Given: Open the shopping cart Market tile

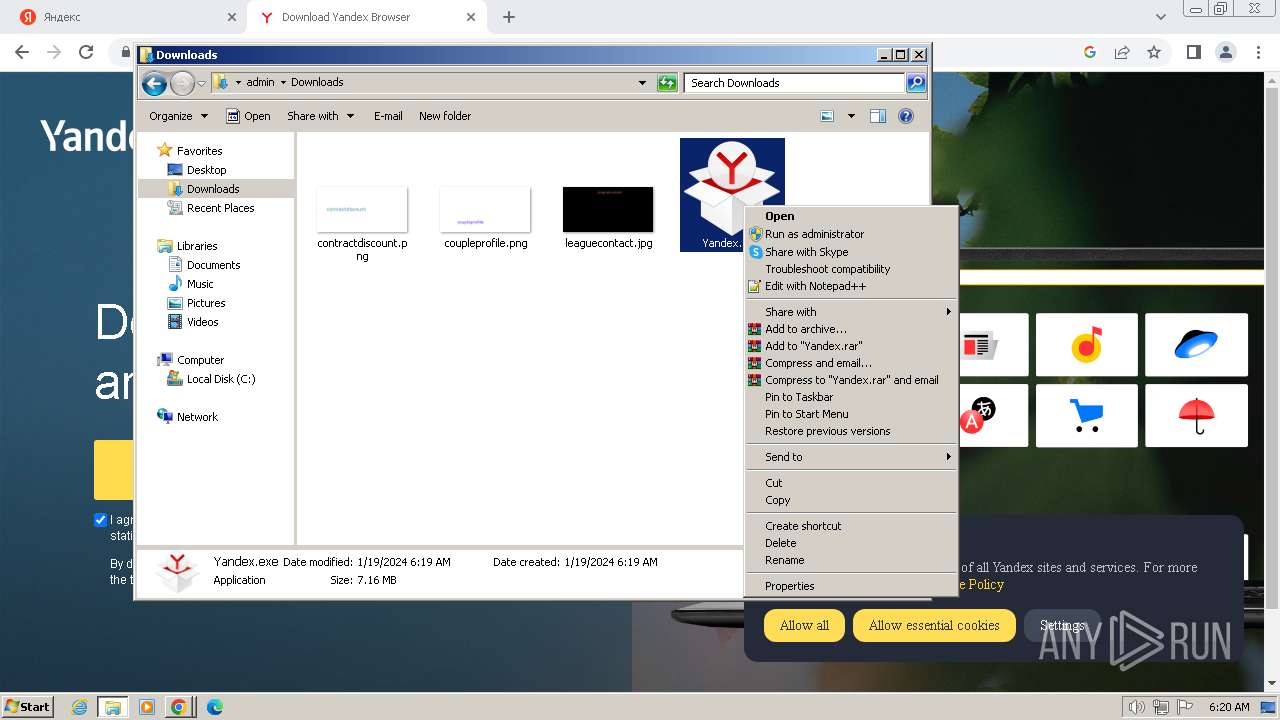Looking at the screenshot, I should pyautogui.click(x=1086, y=415).
